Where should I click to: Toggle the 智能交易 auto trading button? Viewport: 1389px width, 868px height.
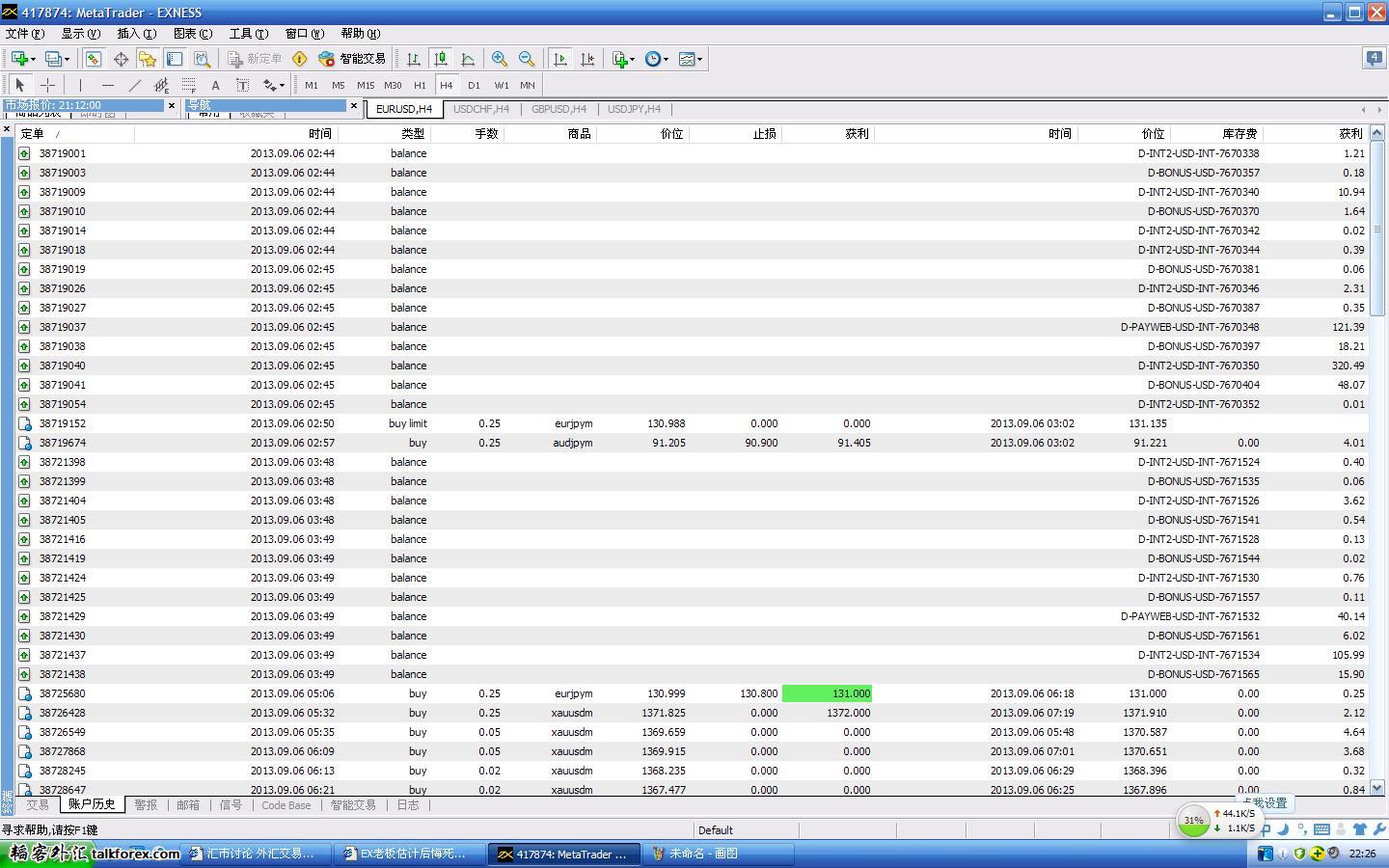(x=352, y=59)
